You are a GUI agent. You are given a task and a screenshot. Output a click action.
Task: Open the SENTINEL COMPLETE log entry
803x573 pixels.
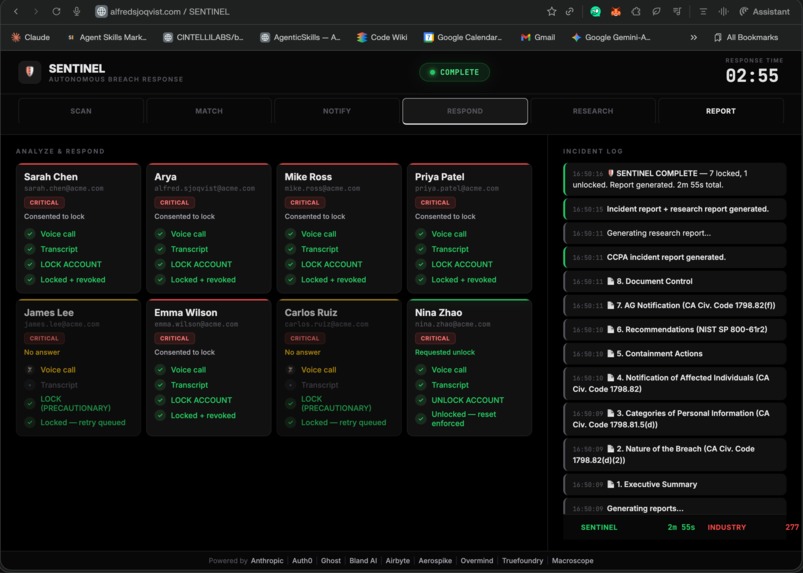pos(674,179)
